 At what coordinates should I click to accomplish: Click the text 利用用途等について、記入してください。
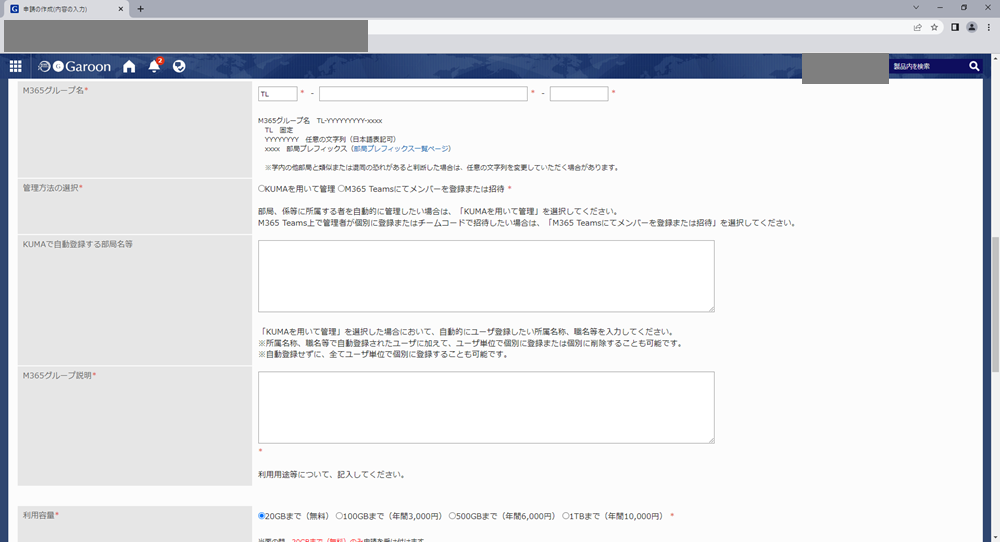tap(332, 474)
